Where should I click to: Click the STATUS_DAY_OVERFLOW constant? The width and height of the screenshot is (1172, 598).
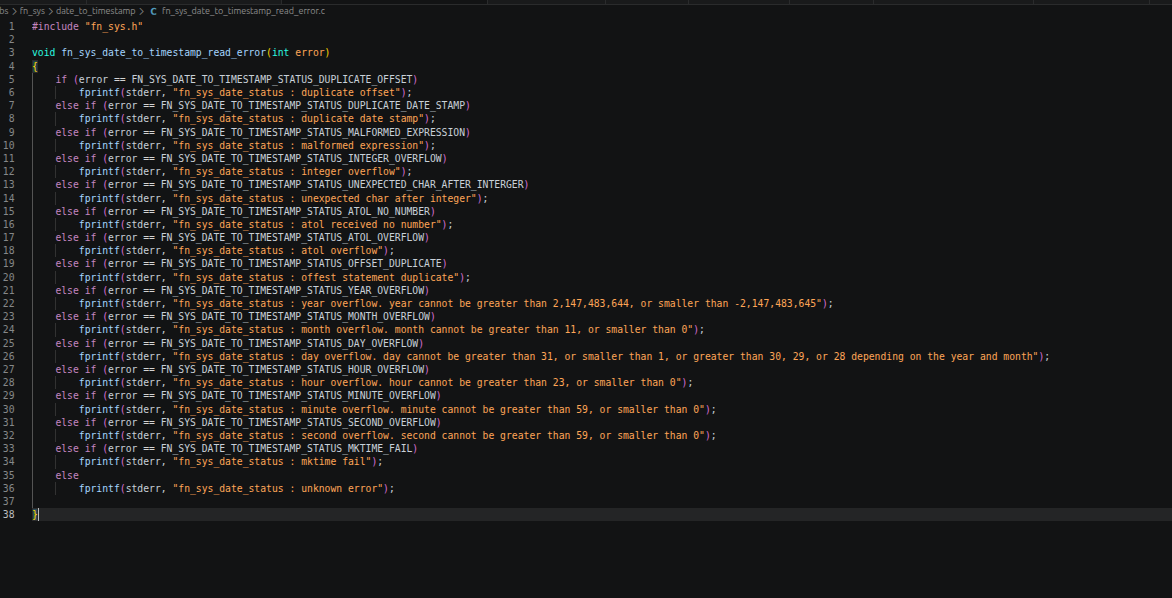[x=289, y=344]
